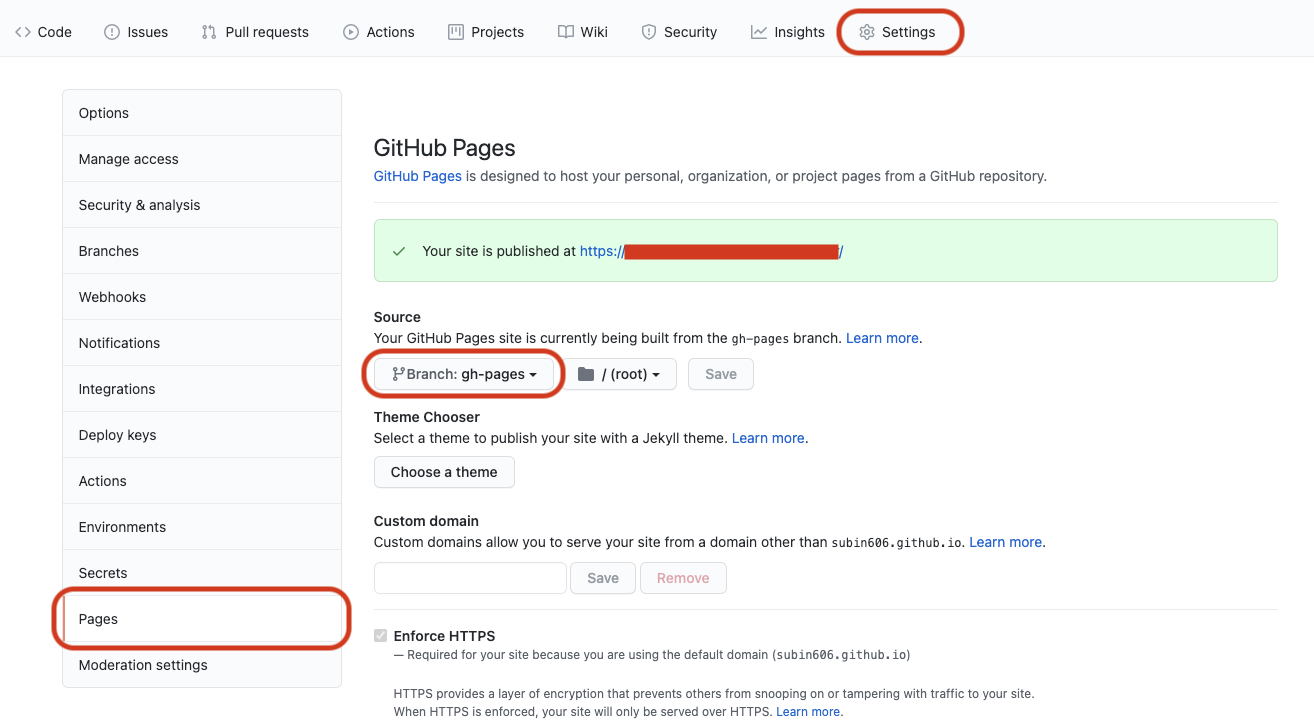Open Integrations settings
The image size is (1314, 722).
[x=202, y=389]
